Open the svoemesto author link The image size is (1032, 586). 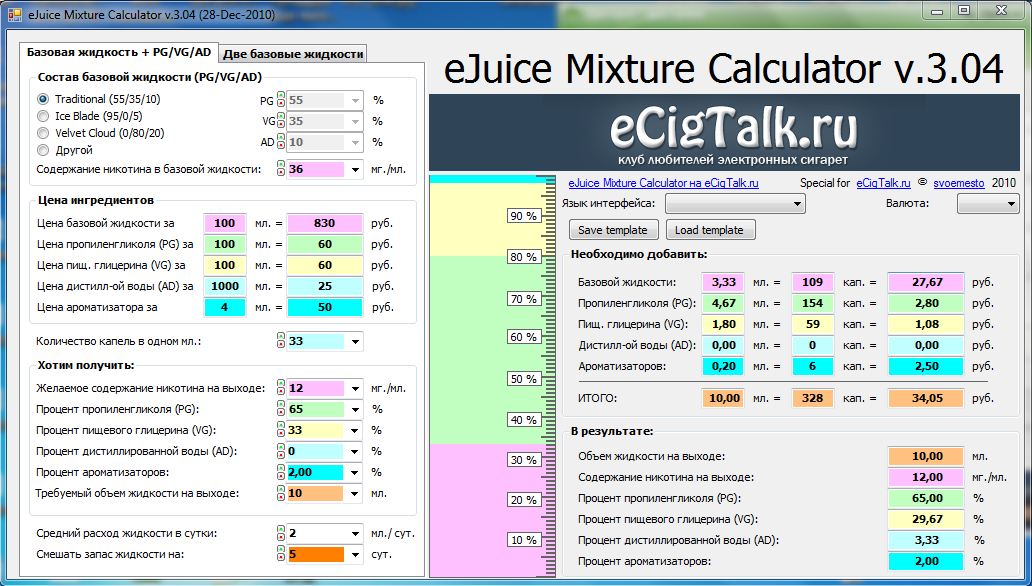[x=958, y=184]
